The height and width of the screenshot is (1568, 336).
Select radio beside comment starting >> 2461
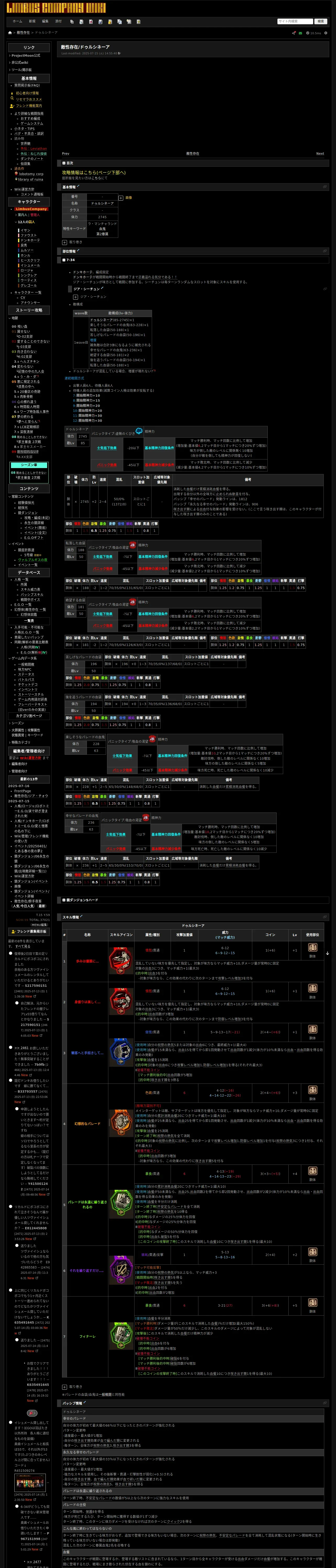click(11, 1048)
